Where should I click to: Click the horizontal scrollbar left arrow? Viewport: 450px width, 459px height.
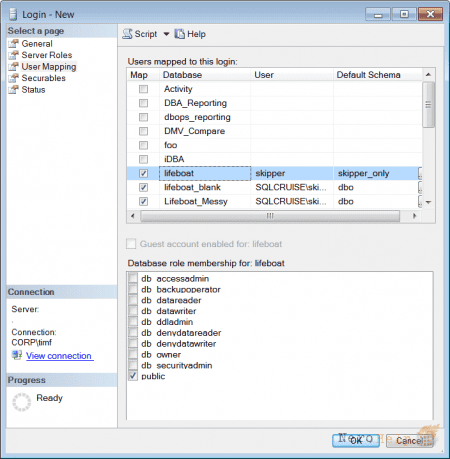[133, 216]
